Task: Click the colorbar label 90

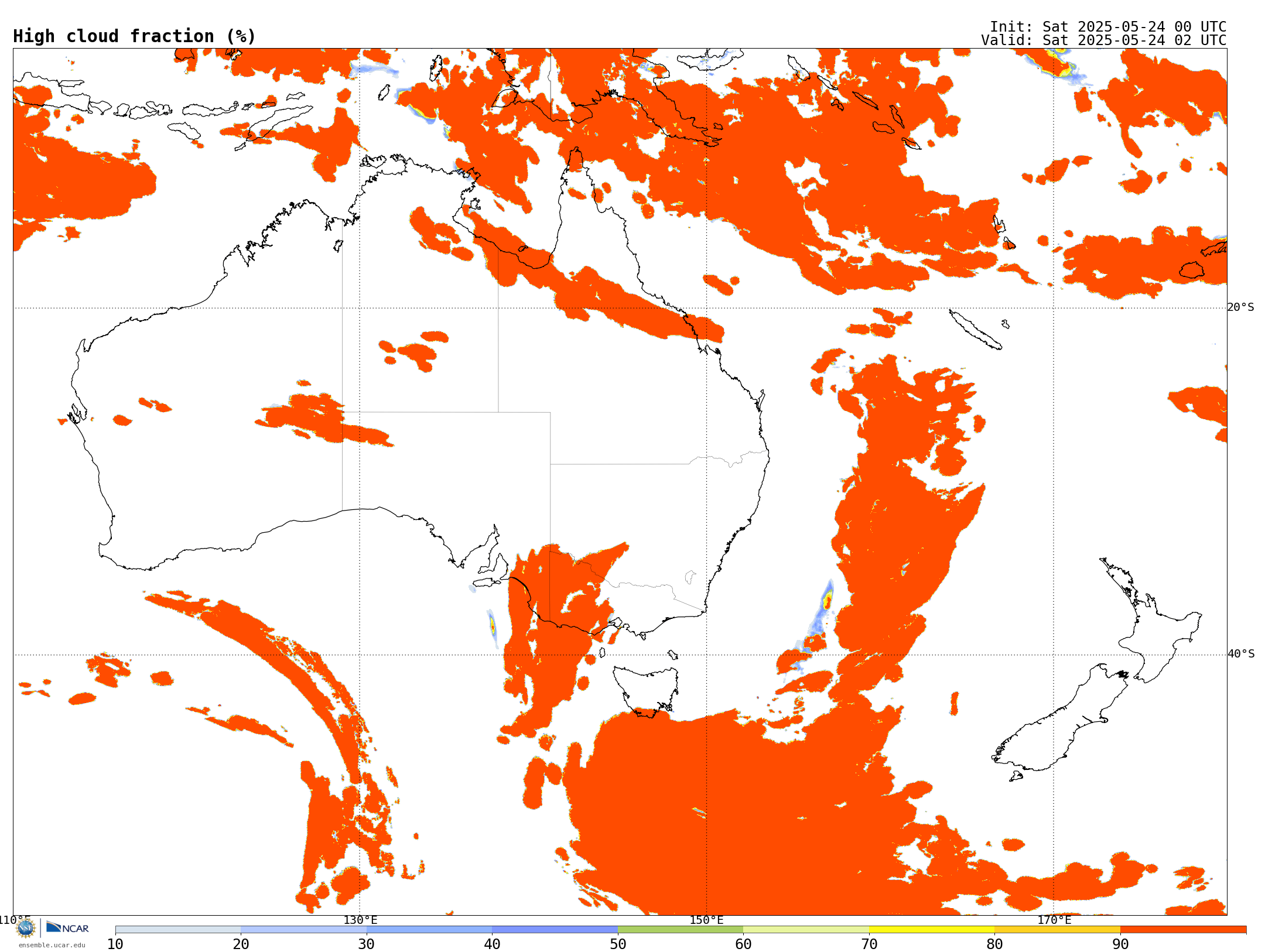Action: [1120, 944]
